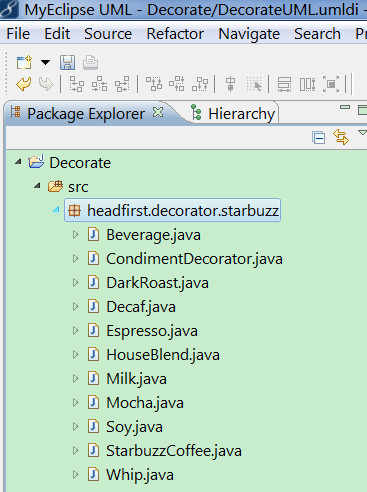This screenshot has height=492, width=367.
Task: Open the Source menu
Action: tap(108, 34)
